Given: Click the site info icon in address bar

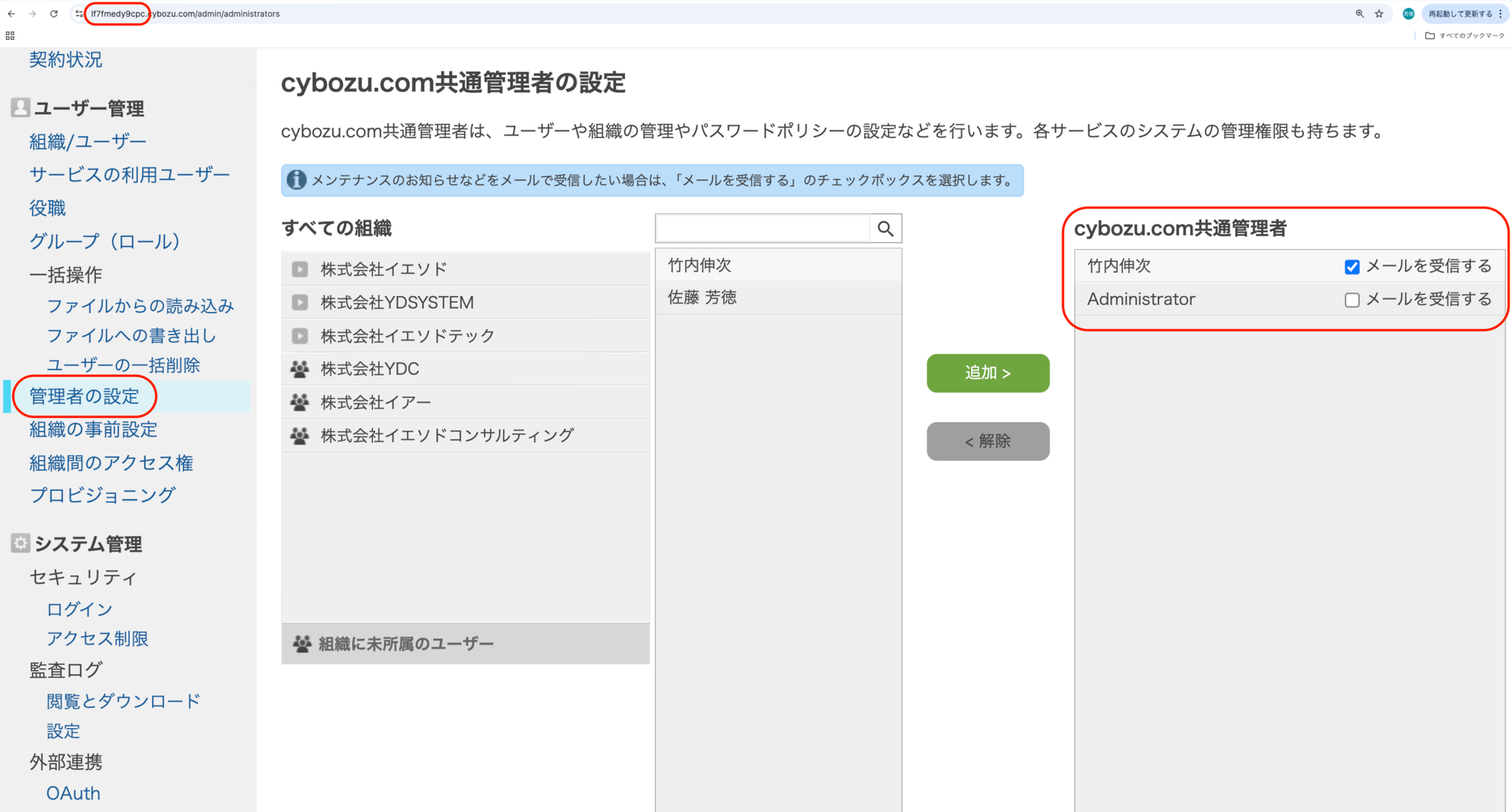Looking at the screenshot, I should pos(79,14).
